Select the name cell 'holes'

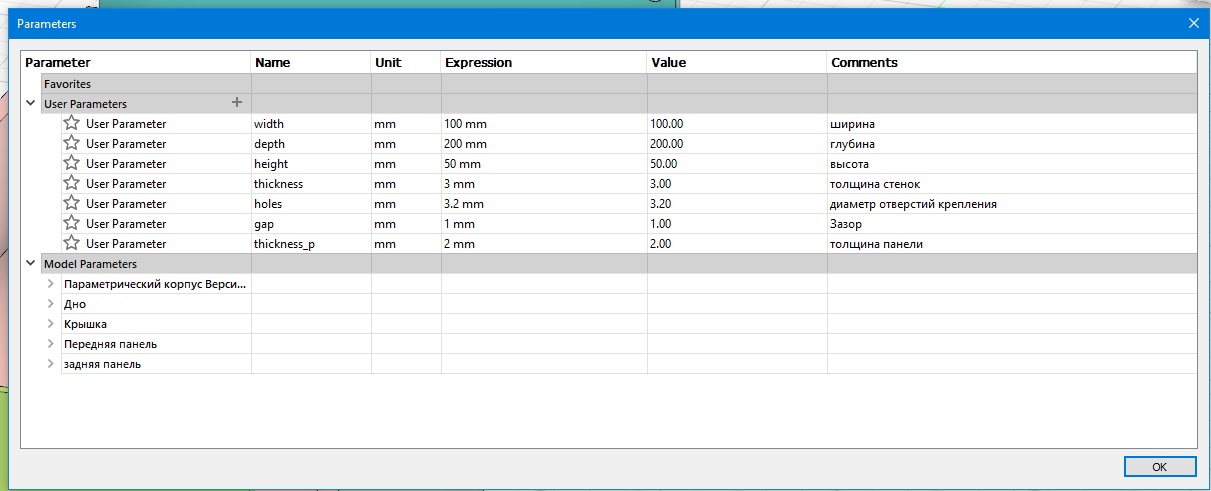coord(311,204)
